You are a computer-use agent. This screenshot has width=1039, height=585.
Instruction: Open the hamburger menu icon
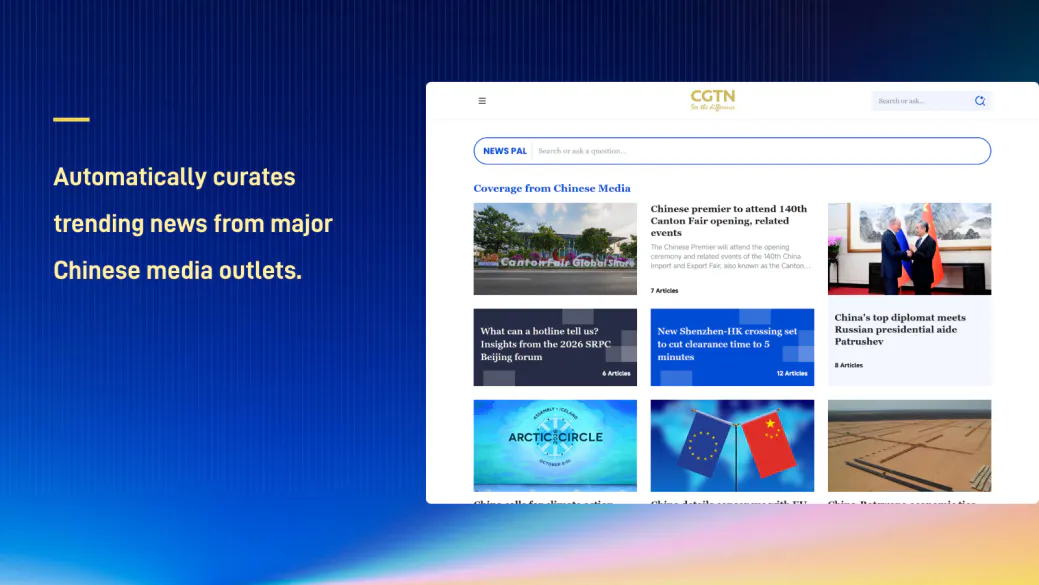point(482,101)
